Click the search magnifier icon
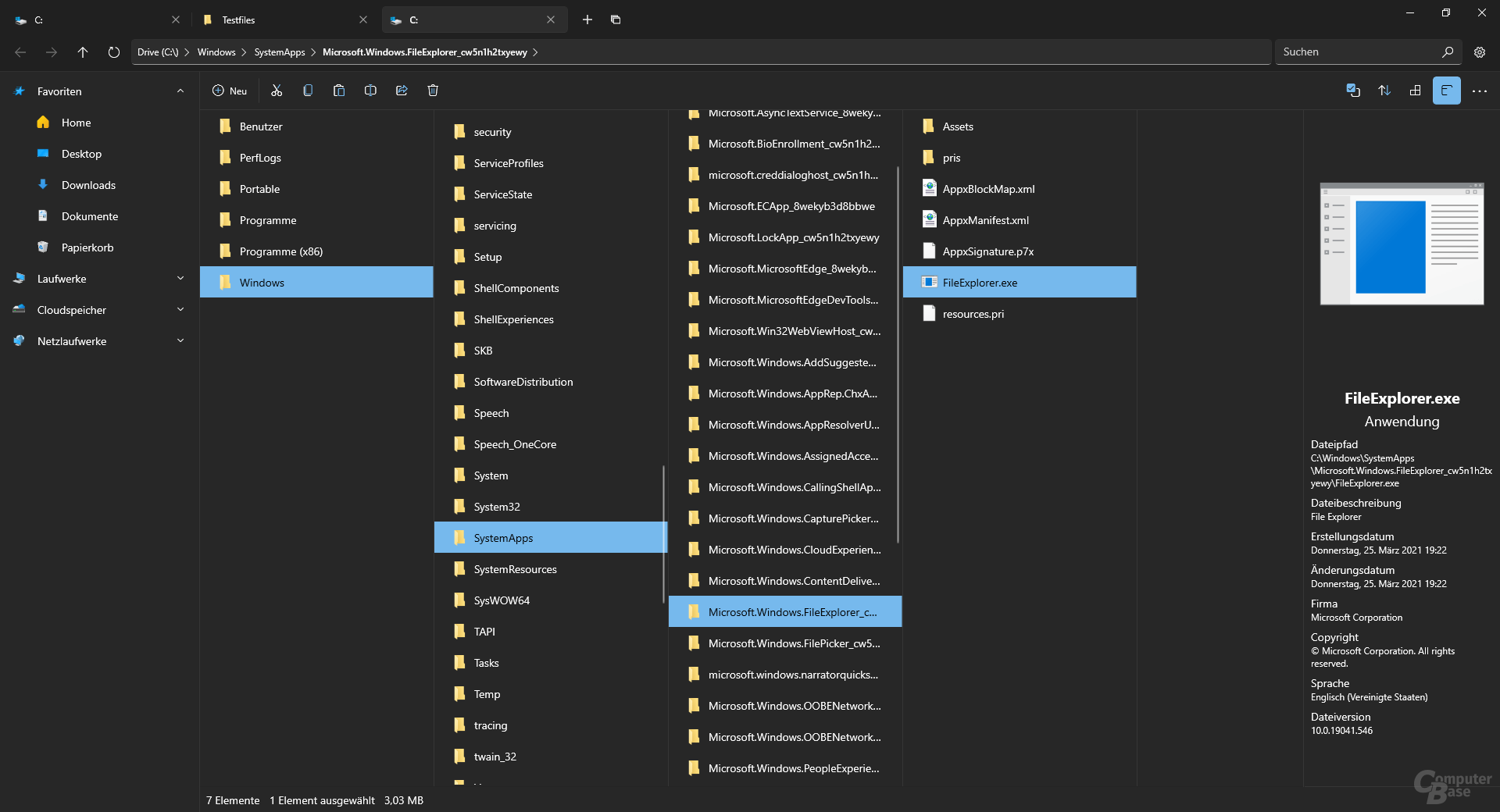1500x812 pixels. [1448, 52]
